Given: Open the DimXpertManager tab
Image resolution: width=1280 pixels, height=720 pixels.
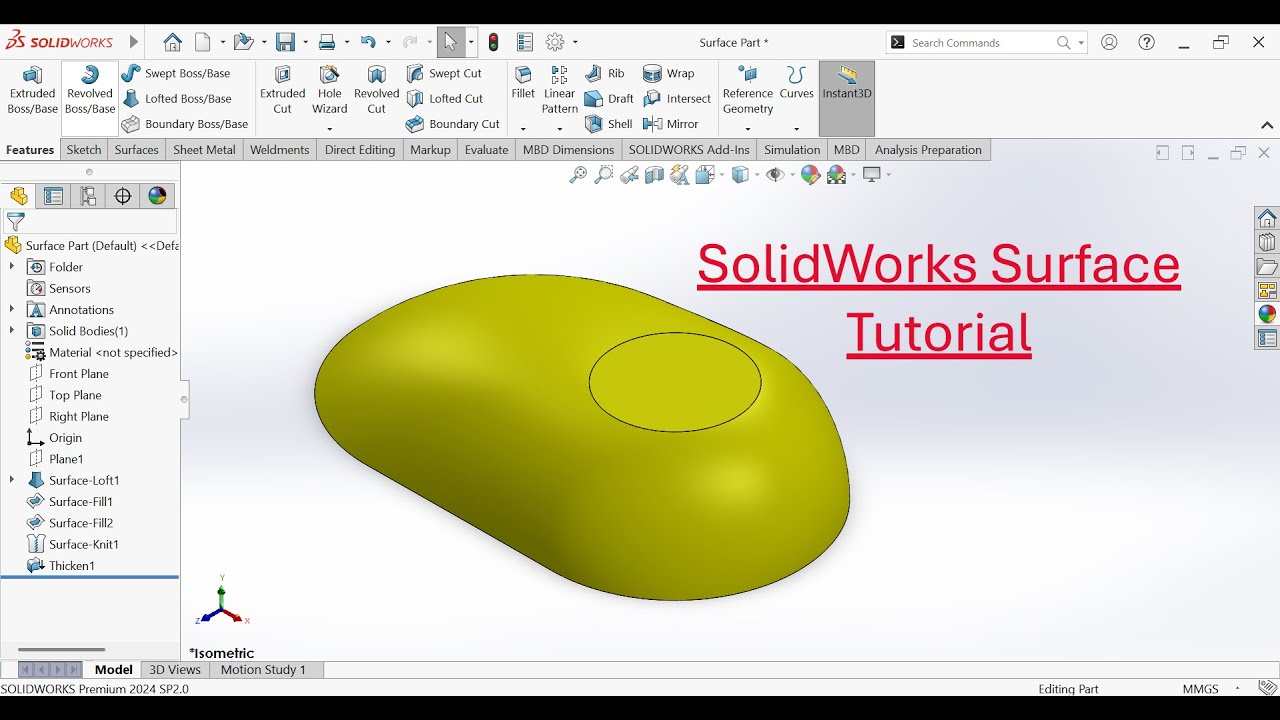Looking at the screenshot, I should 123,196.
